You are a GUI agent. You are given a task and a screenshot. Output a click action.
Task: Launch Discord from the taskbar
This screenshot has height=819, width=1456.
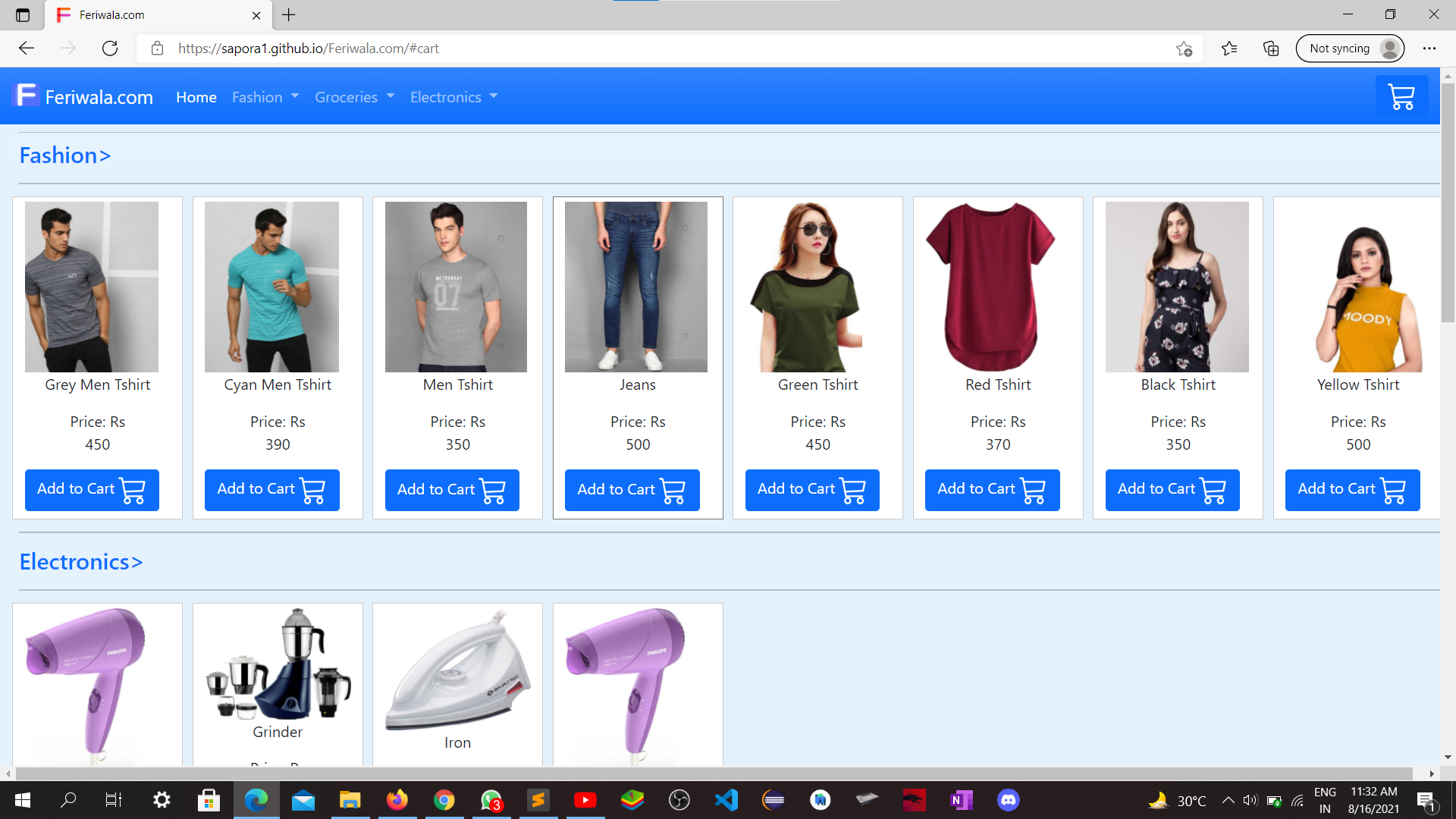(1008, 800)
